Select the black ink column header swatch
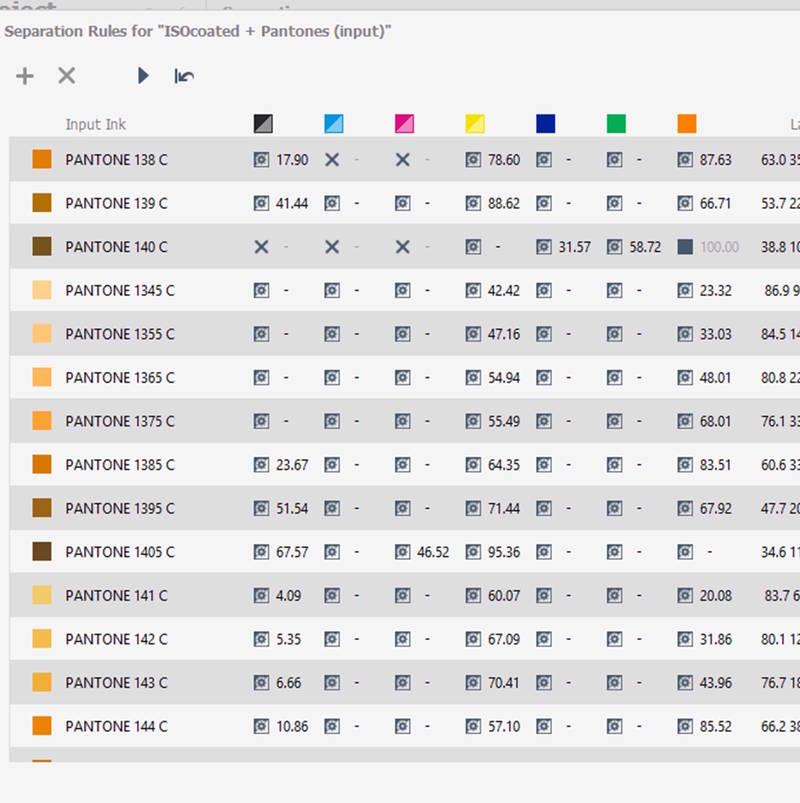 [263, 123]
